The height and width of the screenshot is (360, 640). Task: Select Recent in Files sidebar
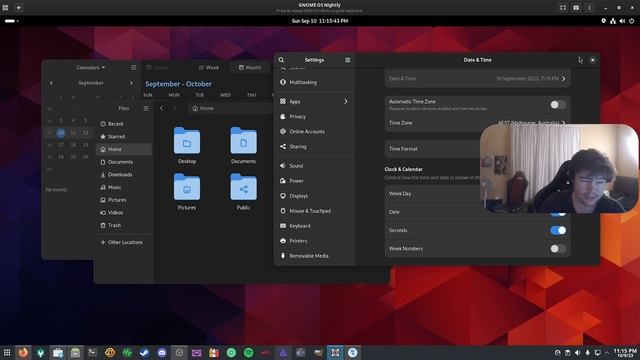tap(124, 124)
